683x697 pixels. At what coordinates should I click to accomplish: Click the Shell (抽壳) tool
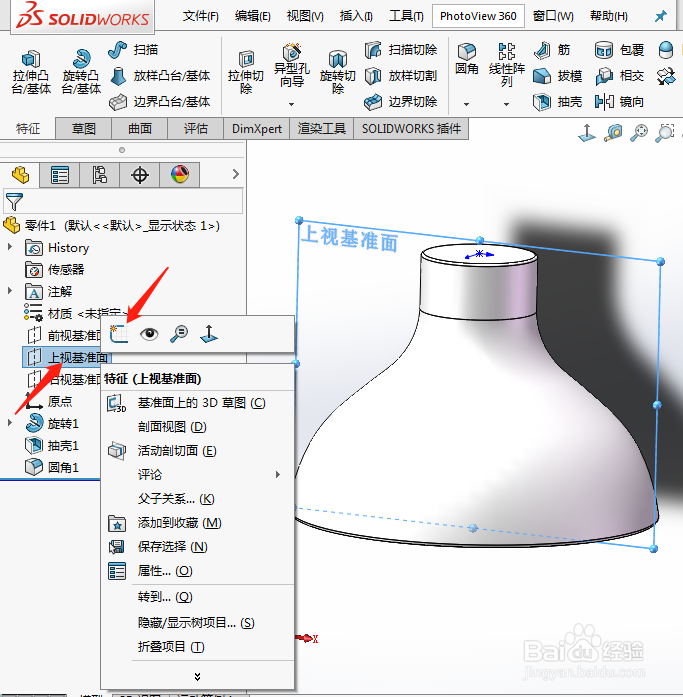click(x=558, y=102)
